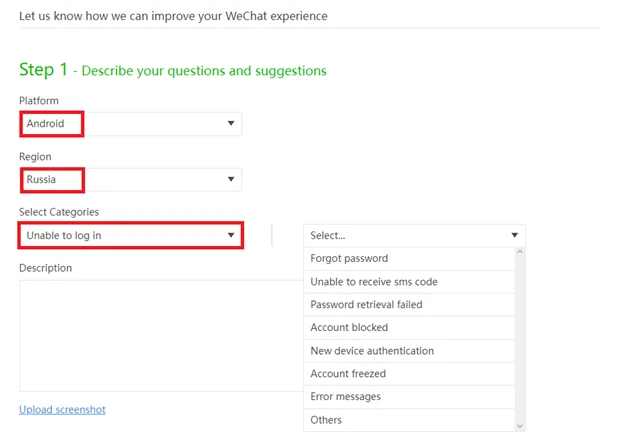Open the Unable to log in category dropdown
This screenshot has height=447, width=624.
[131, 235]
